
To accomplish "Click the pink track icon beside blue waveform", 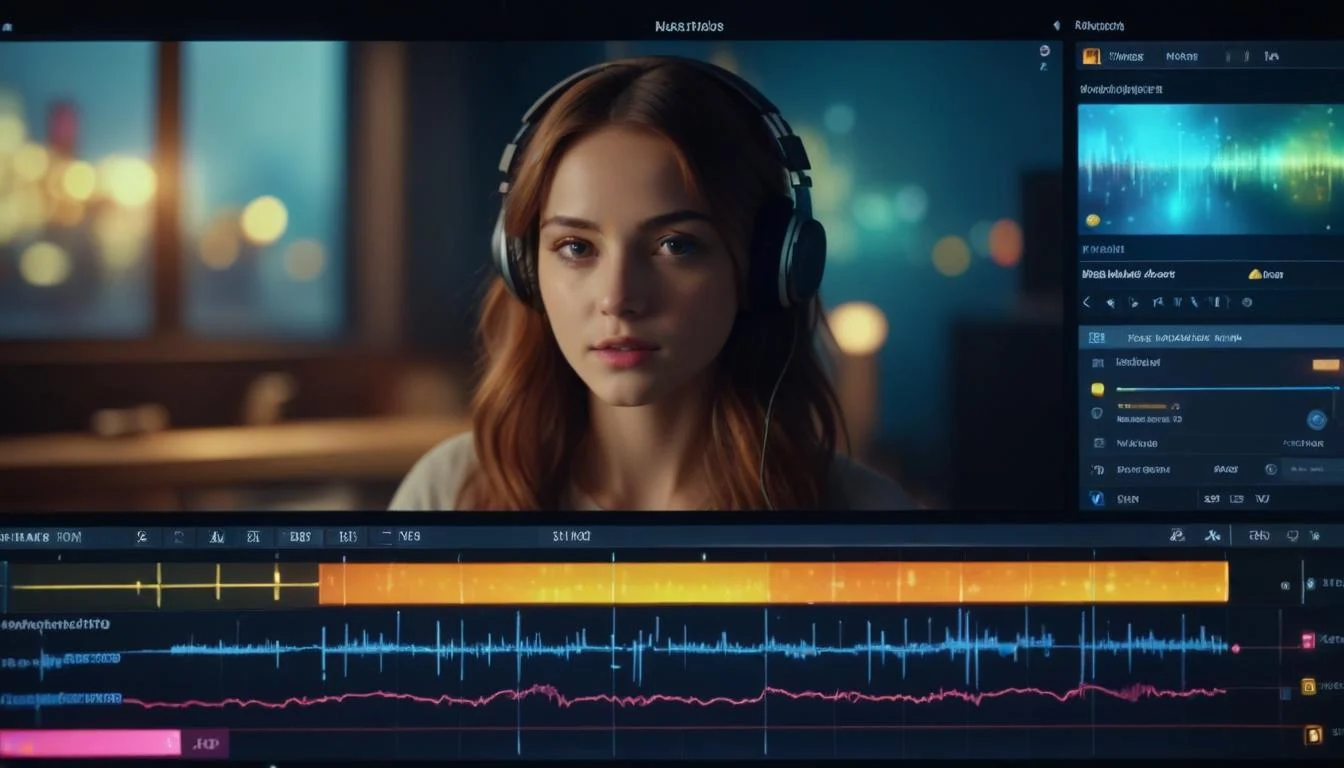I will point(1307,640).
